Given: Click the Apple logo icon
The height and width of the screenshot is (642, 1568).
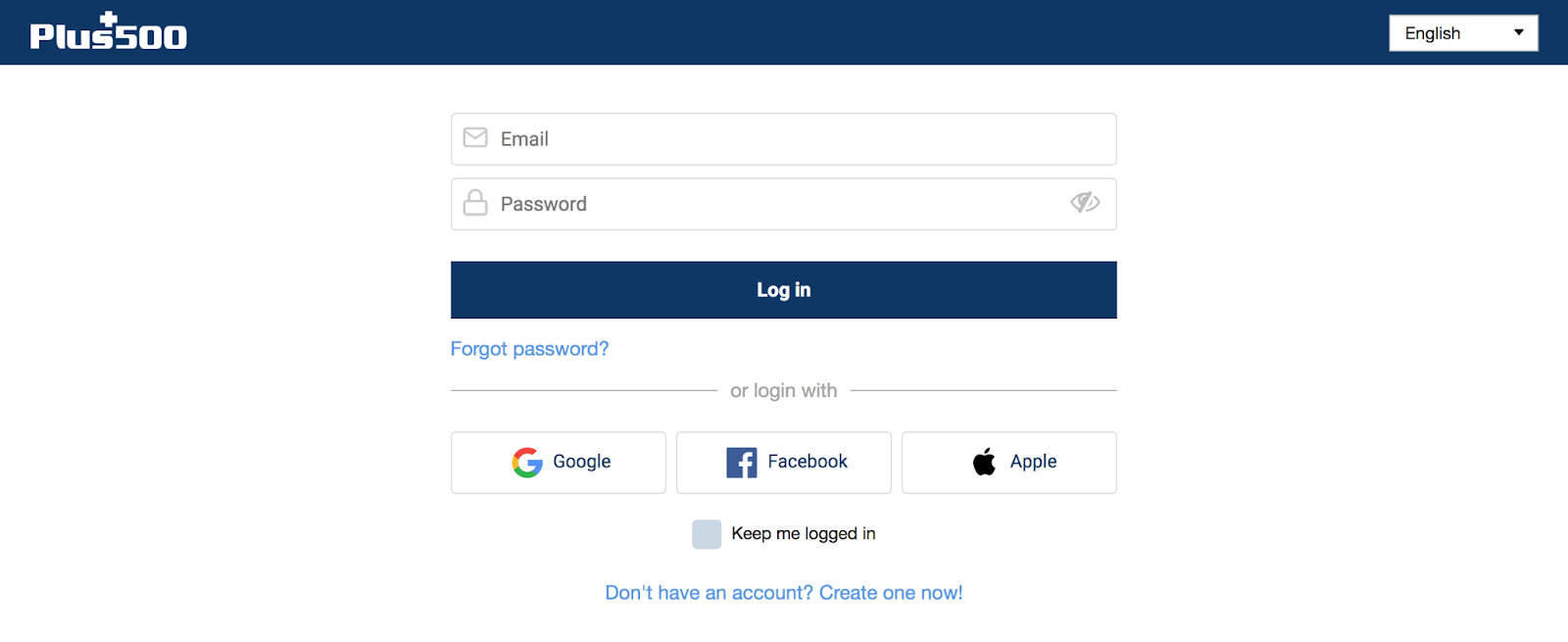Looking at the screenshot, I should pyautogui.click(x=984, y=461).
